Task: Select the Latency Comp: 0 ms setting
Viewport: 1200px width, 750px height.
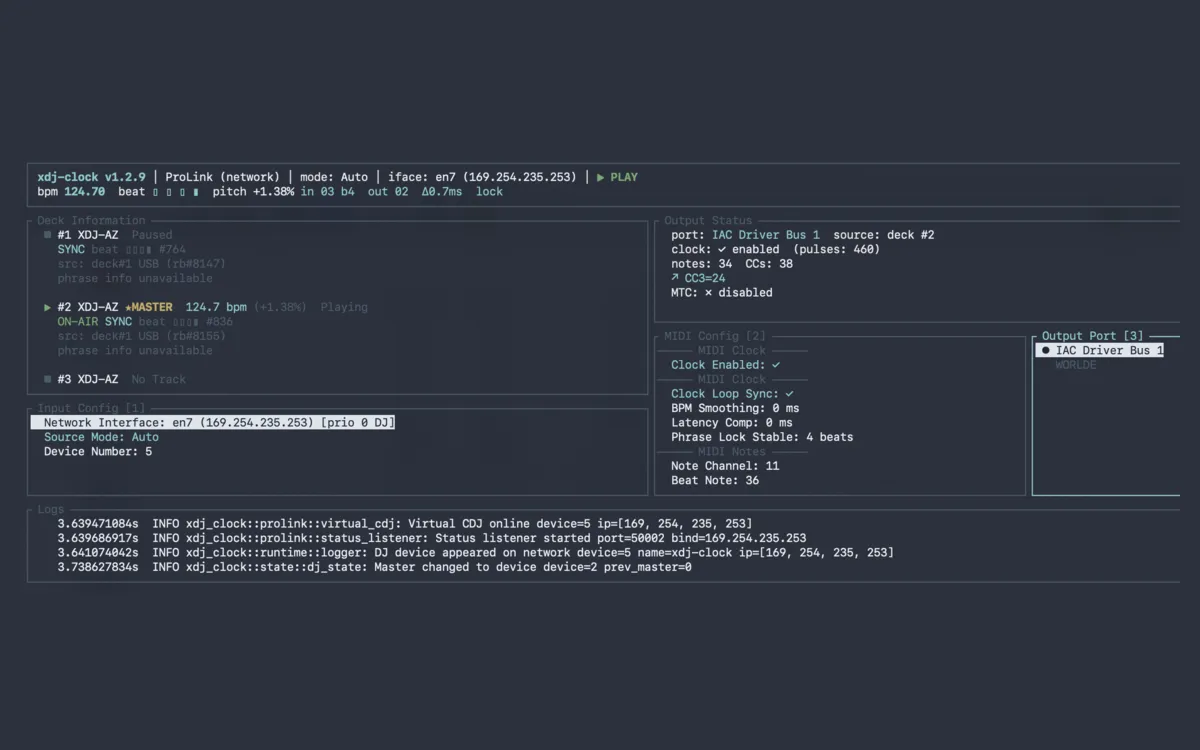Action: (x=731, y=423)
